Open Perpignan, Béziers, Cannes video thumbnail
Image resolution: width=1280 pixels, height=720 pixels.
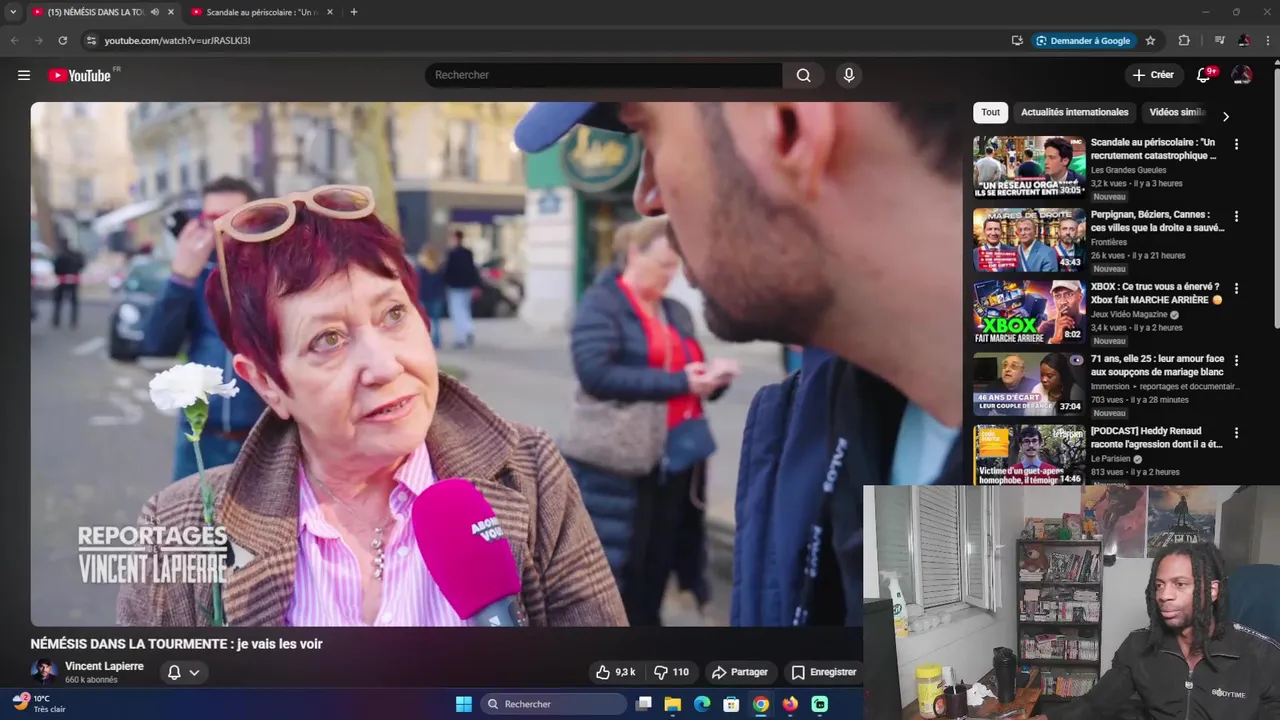[1029, 239]
